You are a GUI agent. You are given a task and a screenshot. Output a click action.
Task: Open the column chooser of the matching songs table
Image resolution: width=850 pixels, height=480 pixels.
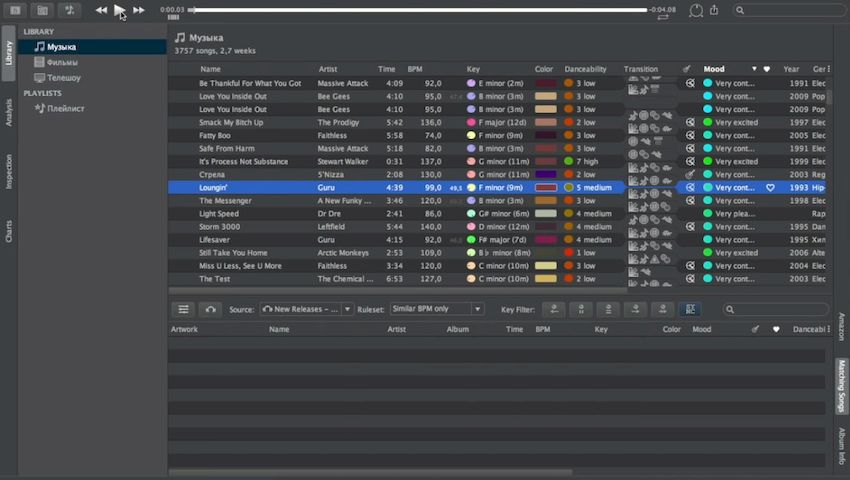coord(828,329)
